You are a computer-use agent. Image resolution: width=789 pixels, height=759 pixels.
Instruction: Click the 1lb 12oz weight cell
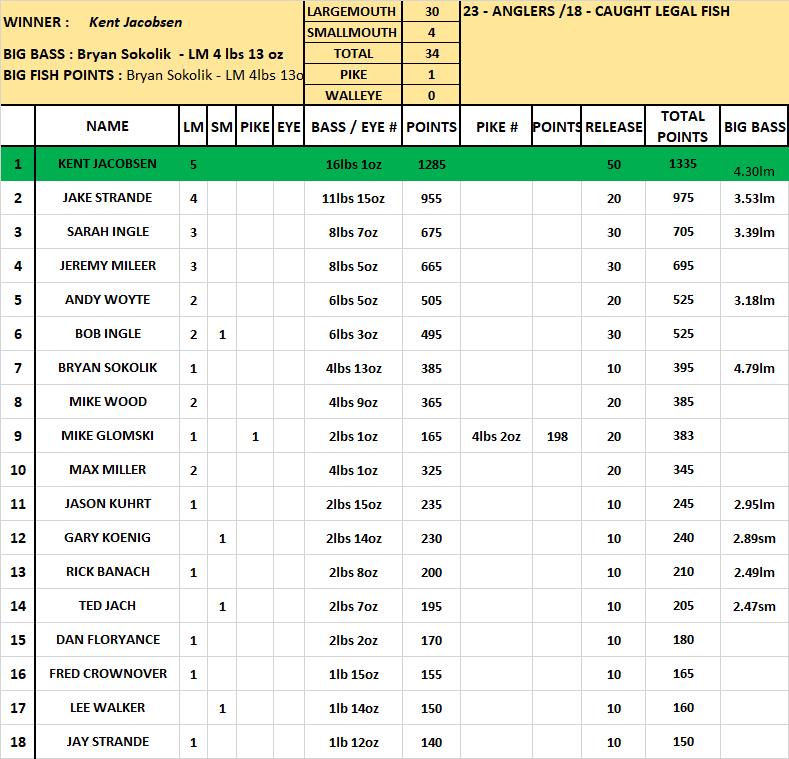pyautogui.click(x=353, y=742)
